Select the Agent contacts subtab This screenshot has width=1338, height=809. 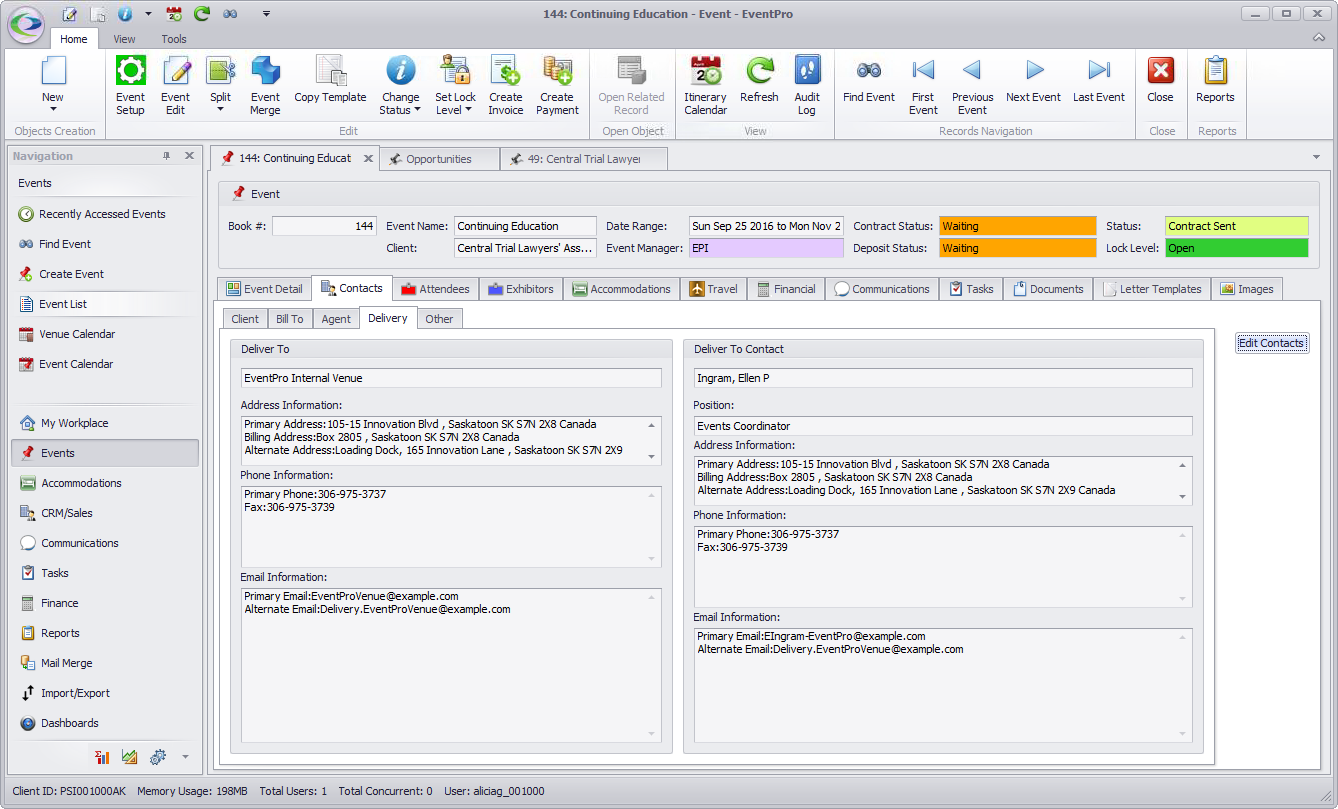coord(336,319)
